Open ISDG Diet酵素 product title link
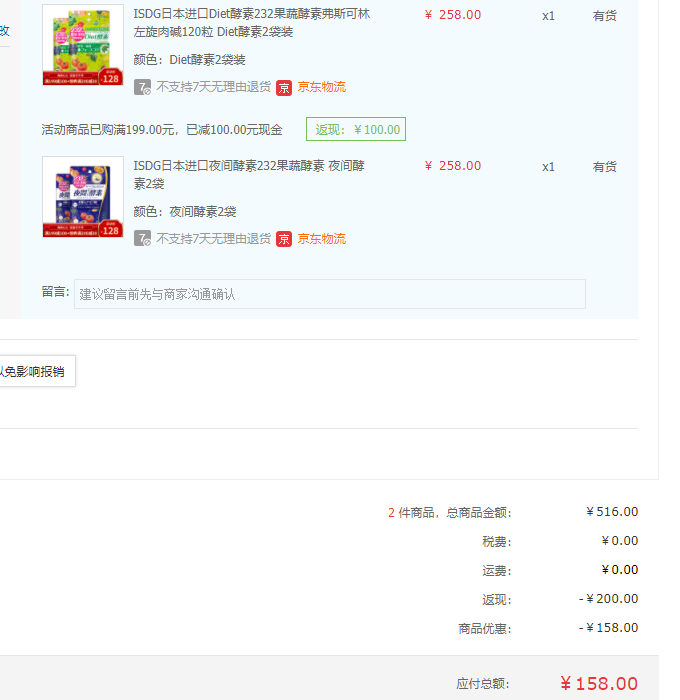 tap(251, 23)
